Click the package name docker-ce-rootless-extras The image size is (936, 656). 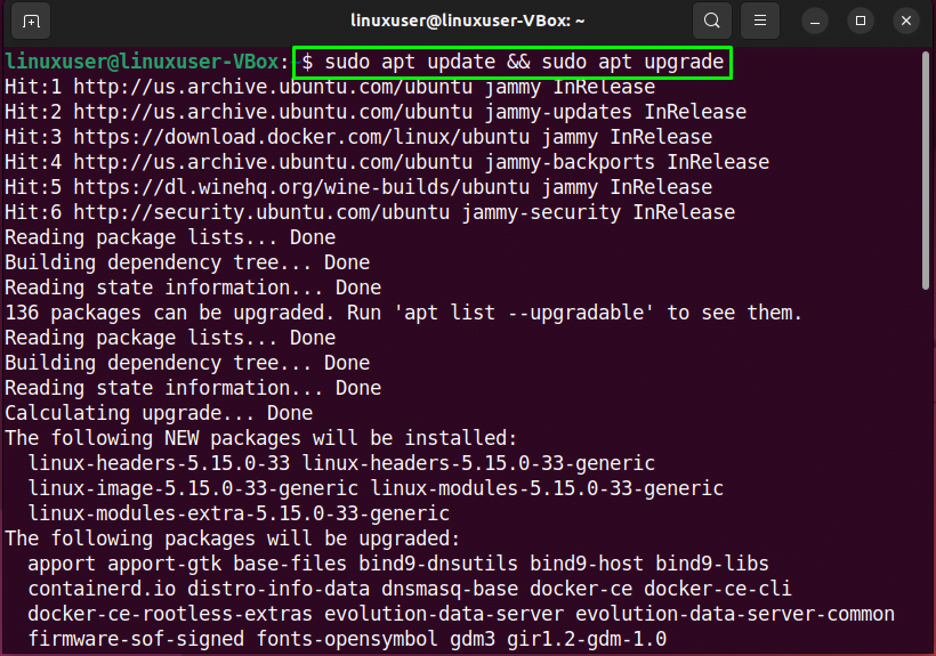(x=170, y=614)
